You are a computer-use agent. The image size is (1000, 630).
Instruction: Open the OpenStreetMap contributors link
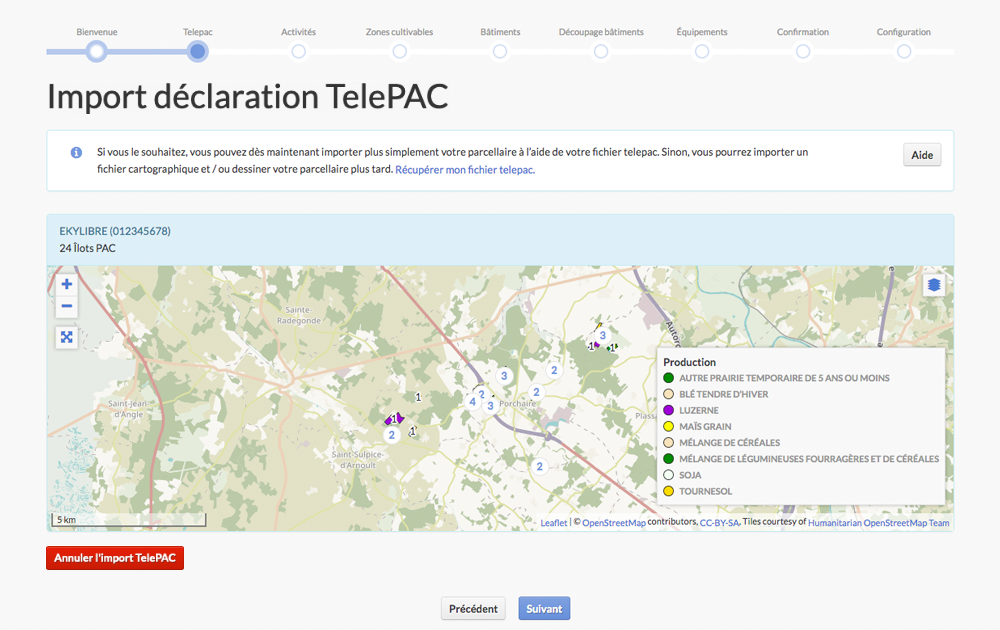[614, 523]
